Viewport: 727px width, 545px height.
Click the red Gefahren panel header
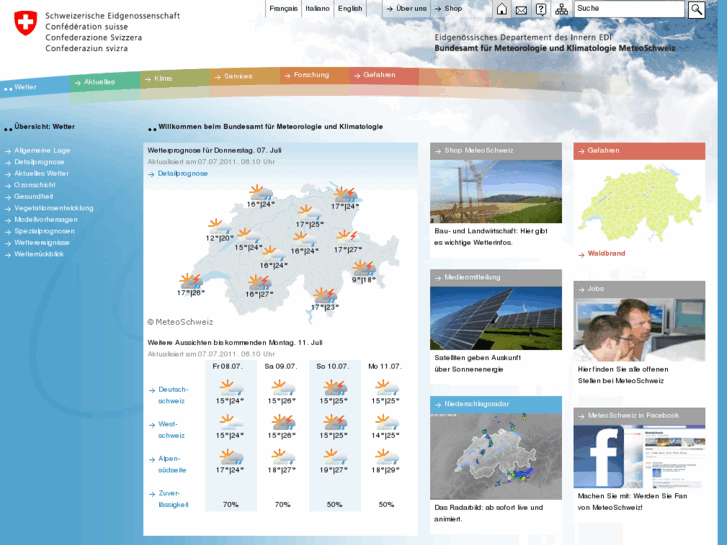(x=639, y=151)
